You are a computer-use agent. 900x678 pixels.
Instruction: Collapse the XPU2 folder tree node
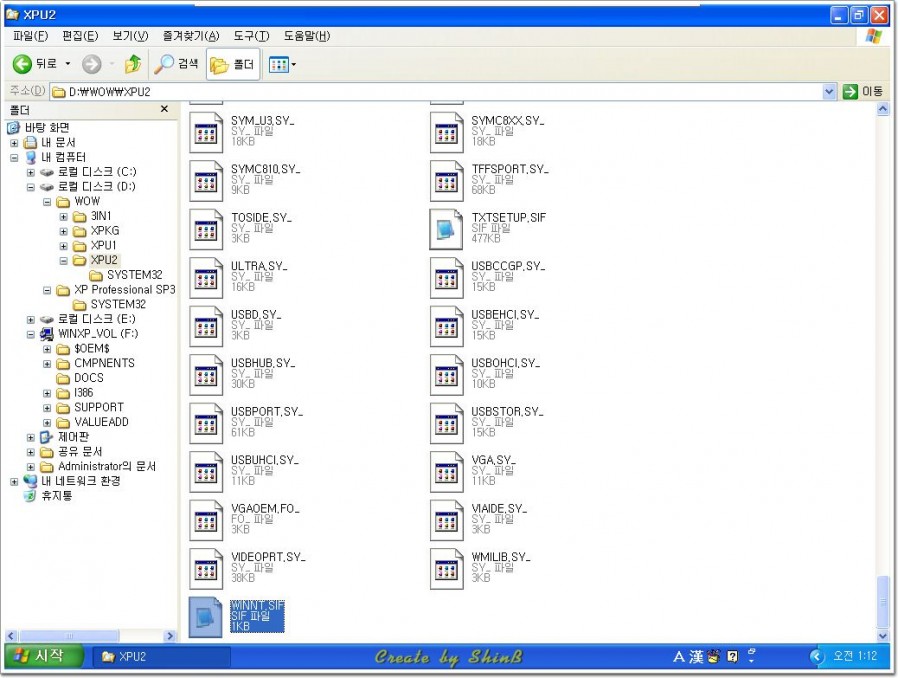(x=64, y=260)
